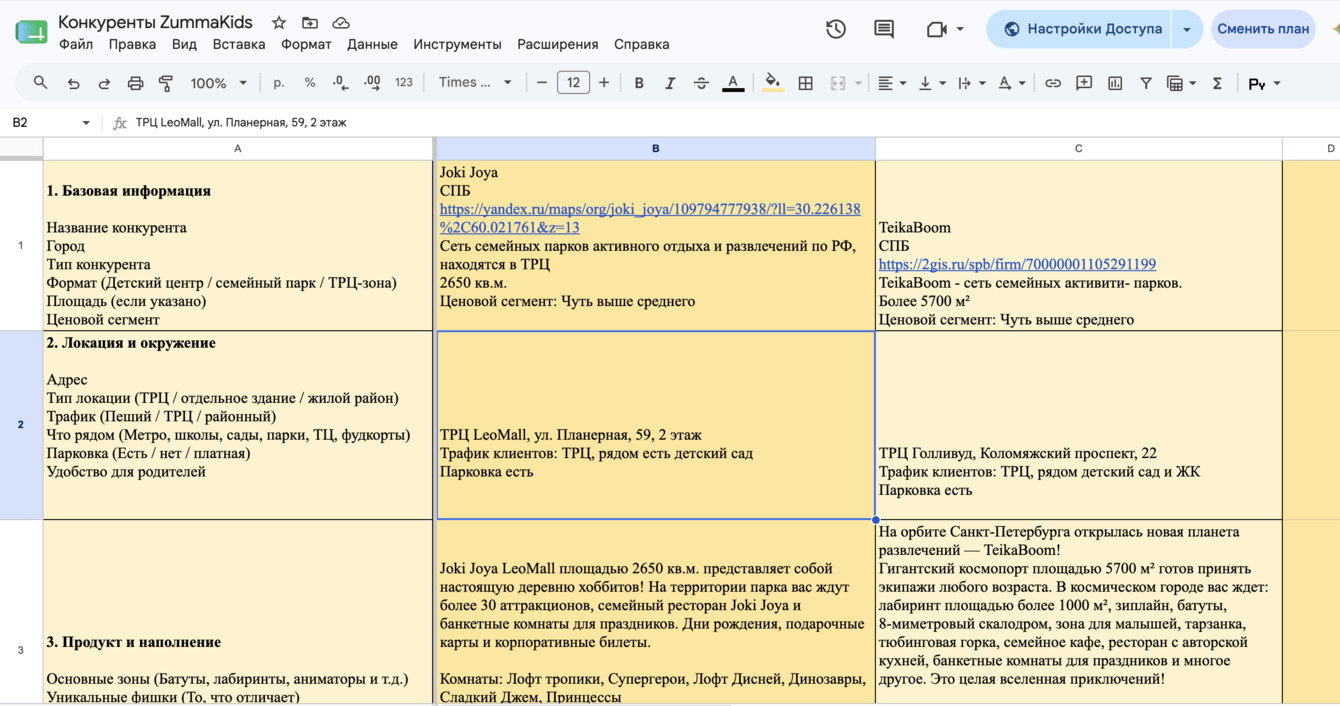Click the print icon in toolbar
This screenshot has height=706, width=1340.
pyautogui.click(x=135, y=83)
